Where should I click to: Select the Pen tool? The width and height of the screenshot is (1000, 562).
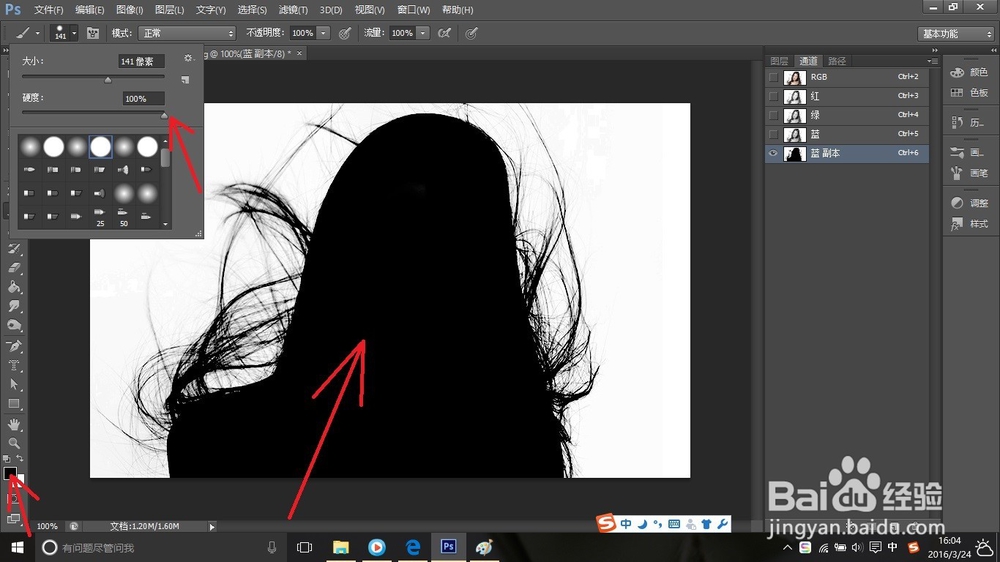pyautogui.click(x=14, y=346)
